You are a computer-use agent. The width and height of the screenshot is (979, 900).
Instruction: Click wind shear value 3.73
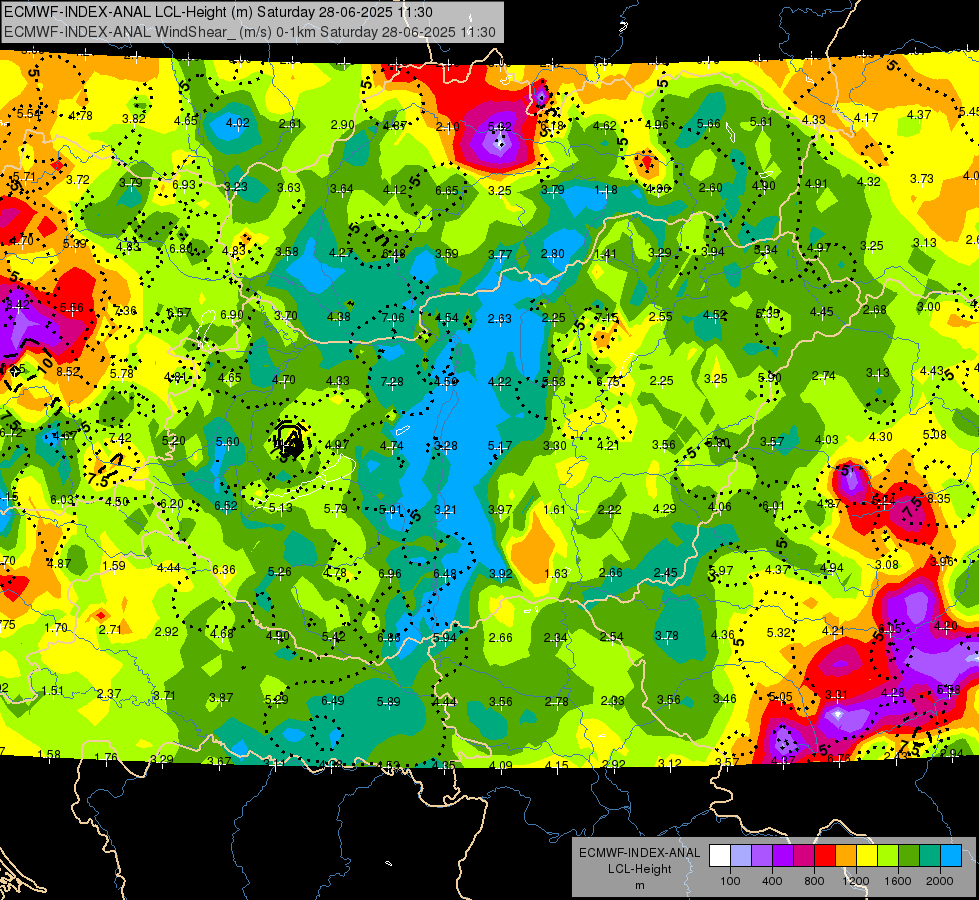tap(922, 179)
